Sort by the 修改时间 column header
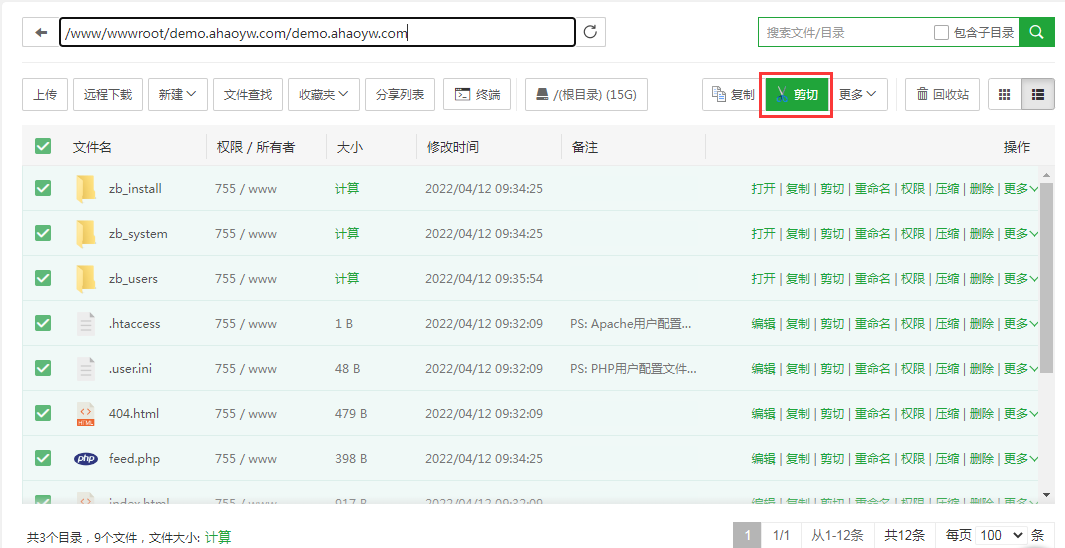 (453, 147)
